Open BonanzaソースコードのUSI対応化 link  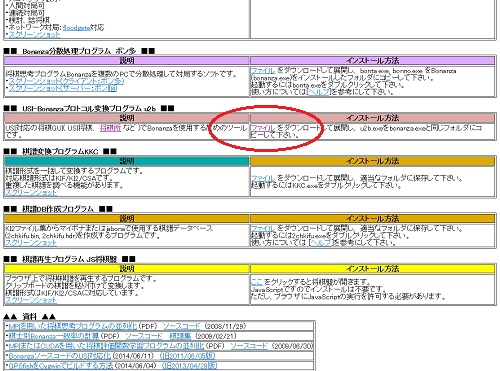click(x=60, y=356)
